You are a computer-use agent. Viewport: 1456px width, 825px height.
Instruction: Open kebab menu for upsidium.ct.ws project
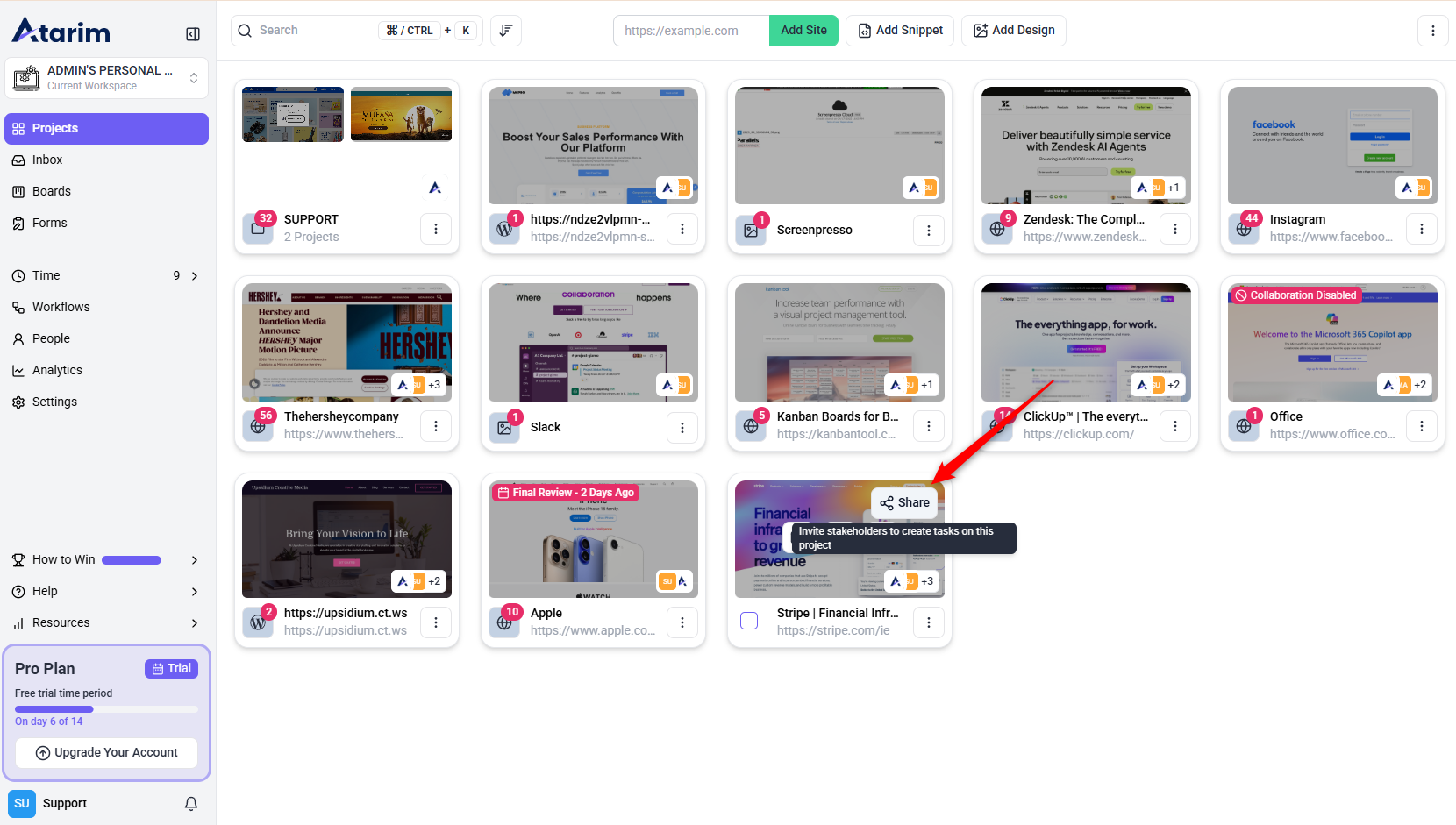click(x=436, y=622)
